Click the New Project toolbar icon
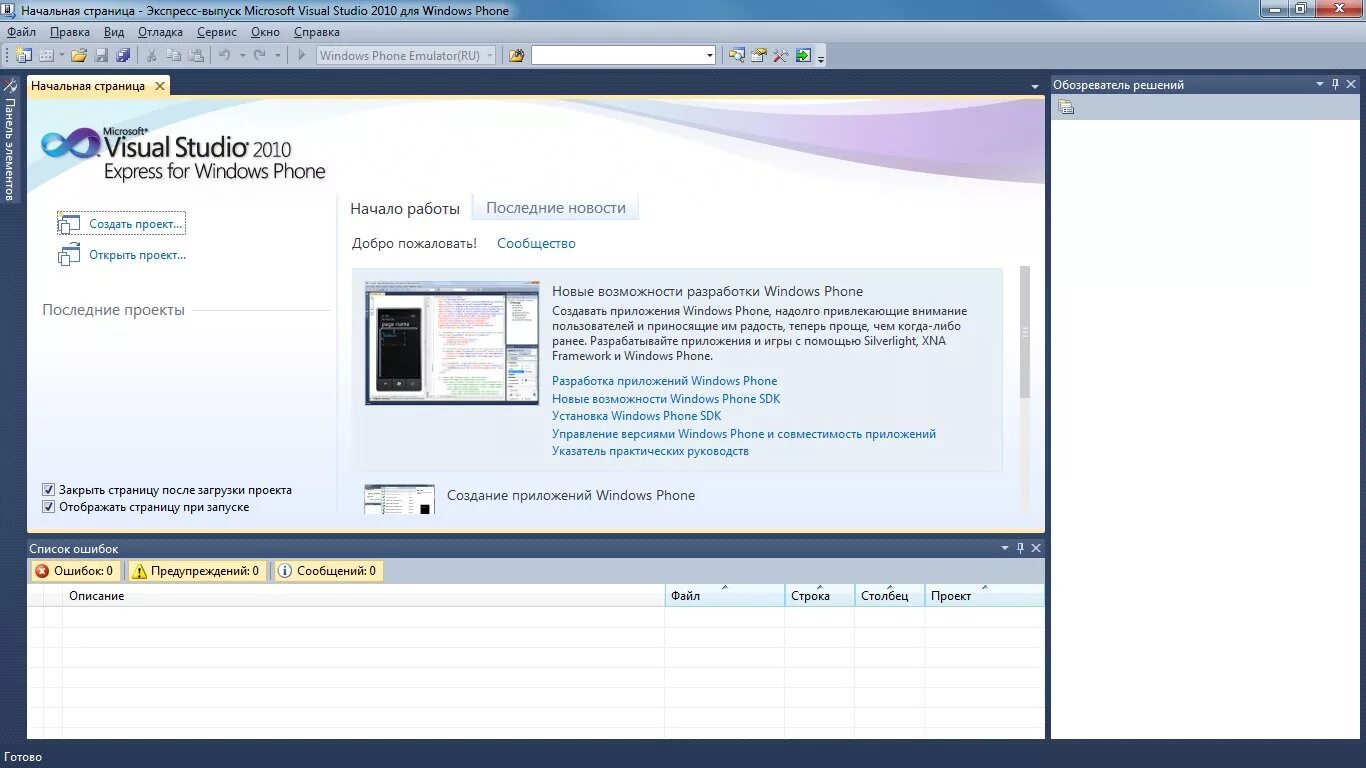This screenshot has width=1366, height=768. 24,56
